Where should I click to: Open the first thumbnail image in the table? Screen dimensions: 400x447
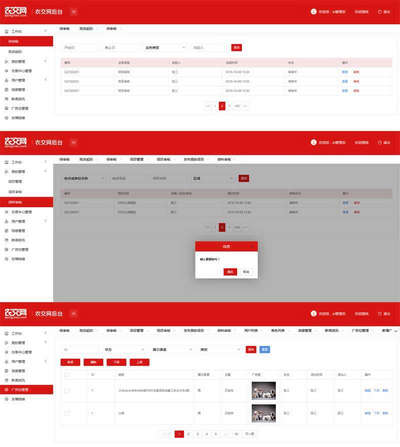(x=264, y=390)
